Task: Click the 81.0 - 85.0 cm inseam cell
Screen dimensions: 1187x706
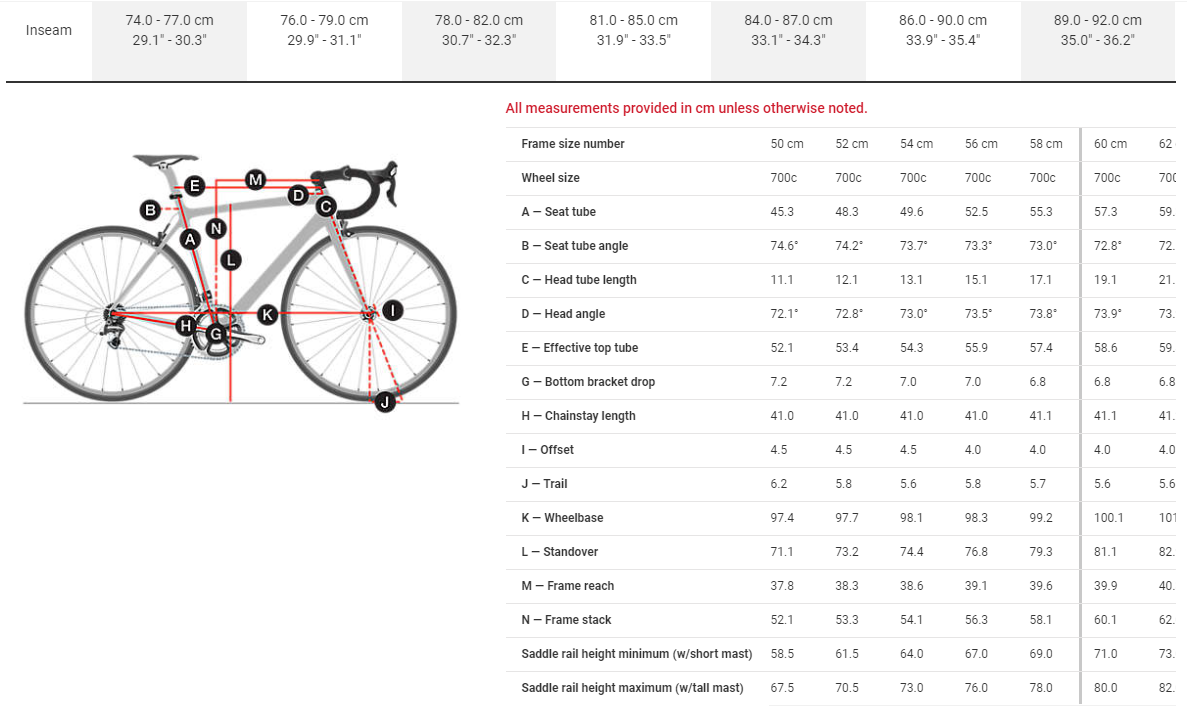Action: 633,30
